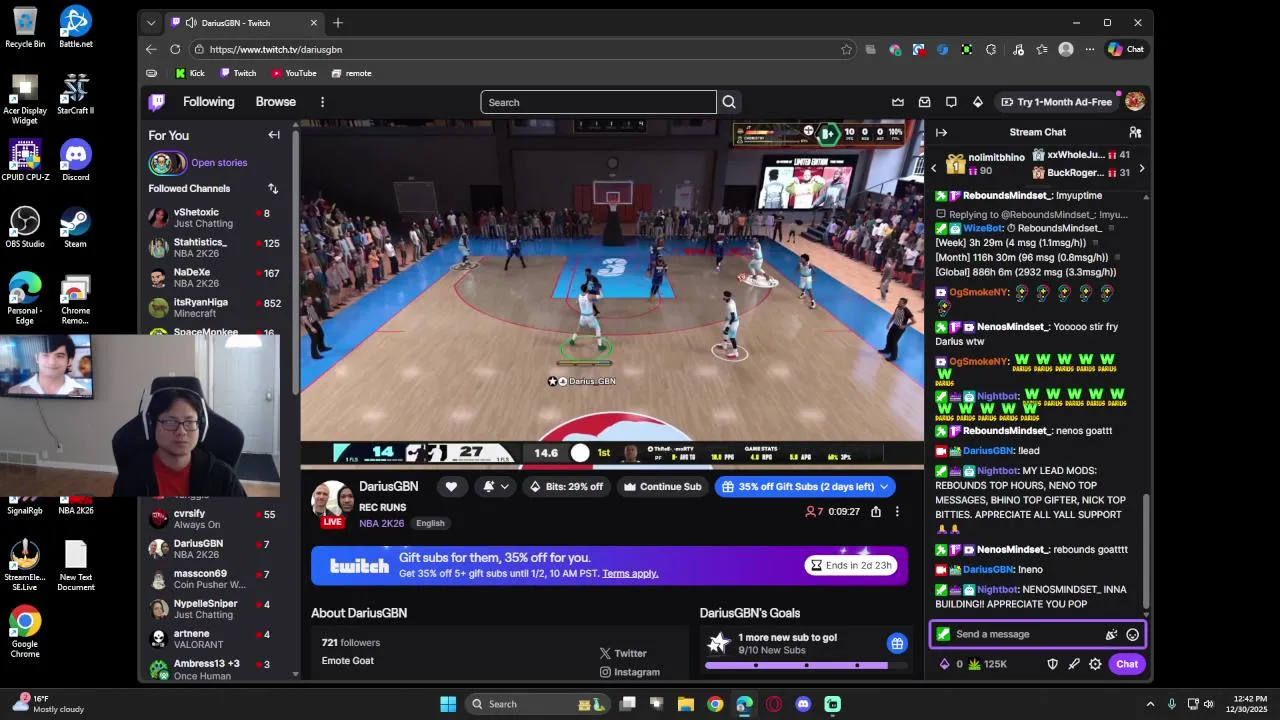Open the Twitch profile avatar menu
Viewport: 1280px width, 720px height.
tap(1134, 102)
